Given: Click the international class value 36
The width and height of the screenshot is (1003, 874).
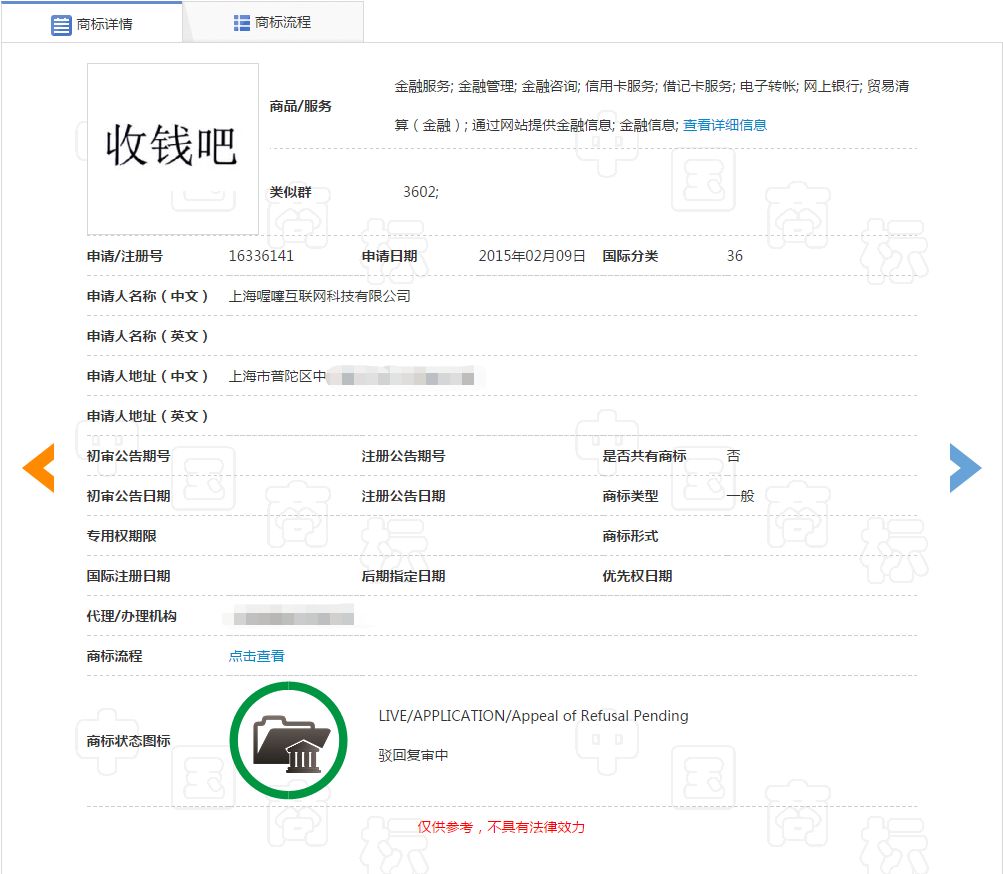Looking at the screenshot, I should point(734,256).
